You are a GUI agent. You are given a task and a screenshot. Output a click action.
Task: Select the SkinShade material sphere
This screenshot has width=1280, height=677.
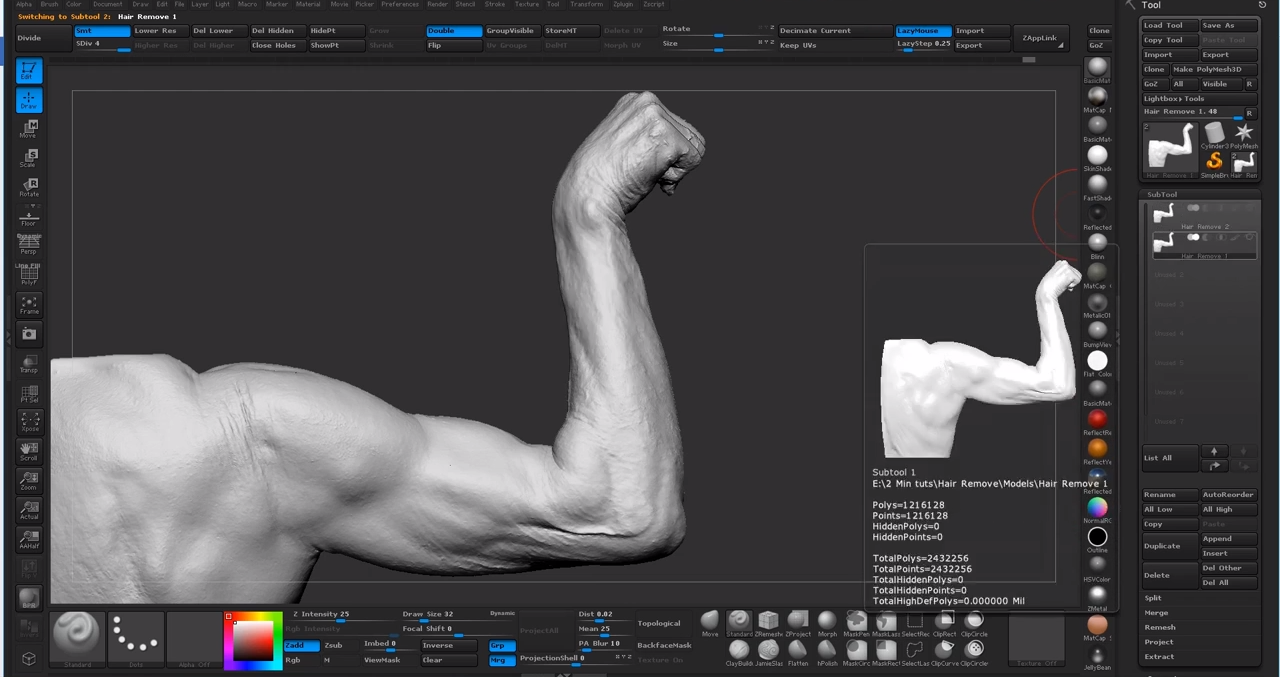point(1097,153)
